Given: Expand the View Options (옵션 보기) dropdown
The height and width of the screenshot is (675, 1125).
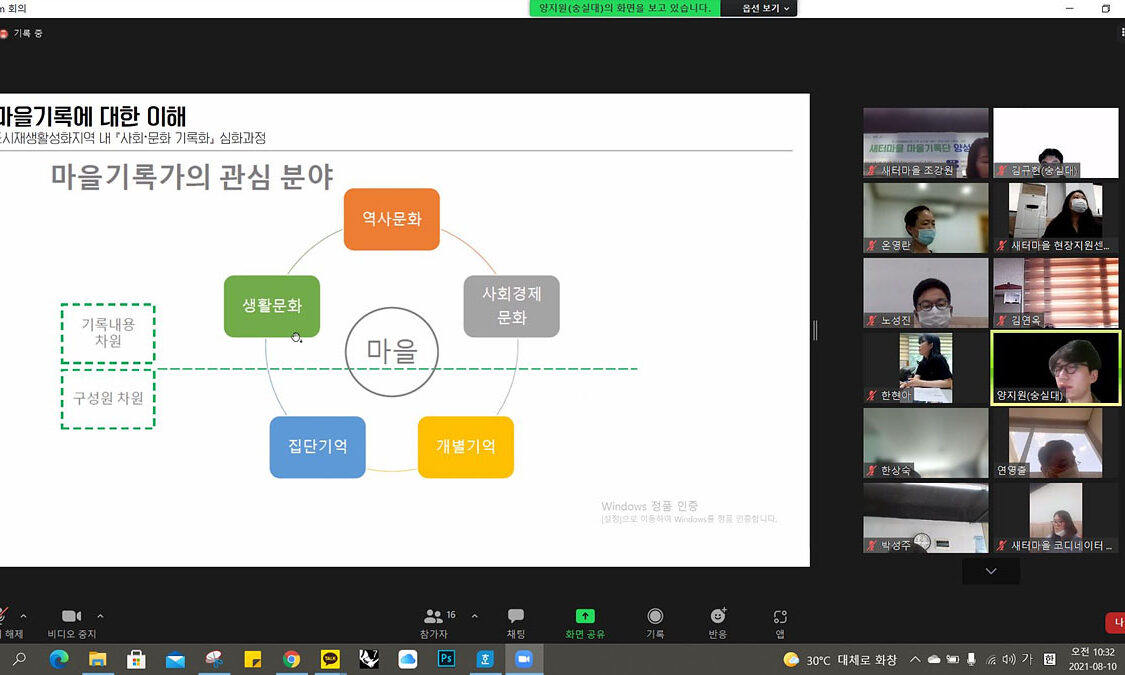Looking at the screenshot, I should click(765, 8).
